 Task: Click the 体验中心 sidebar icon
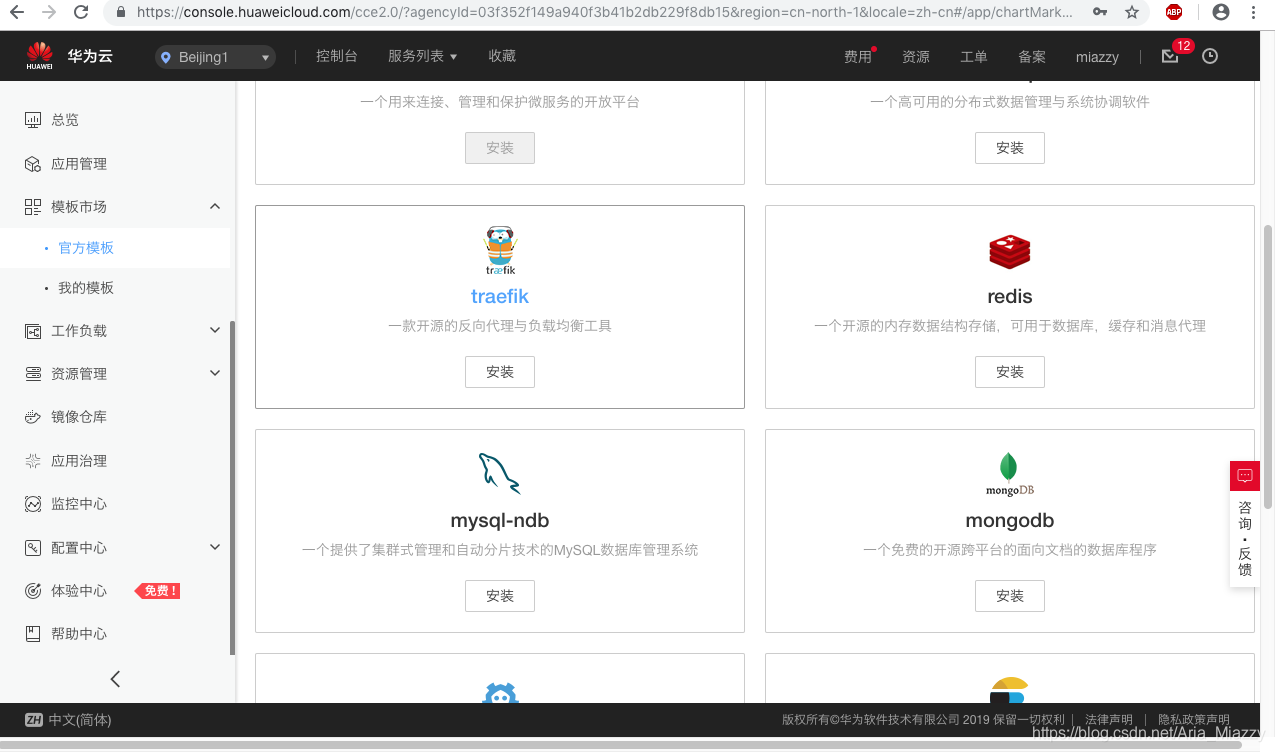click(33, 591)
